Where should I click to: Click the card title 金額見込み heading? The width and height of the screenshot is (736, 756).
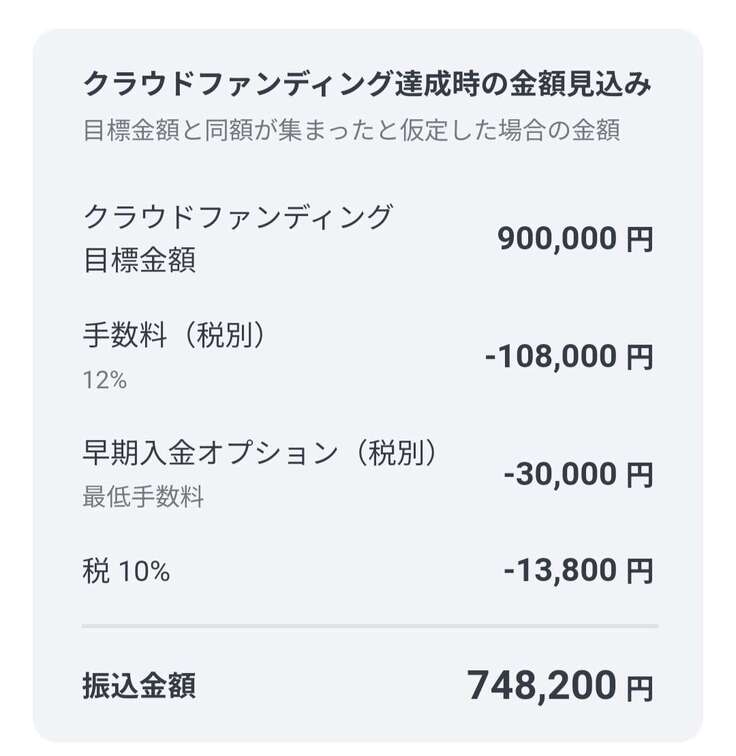coord(367,85)
